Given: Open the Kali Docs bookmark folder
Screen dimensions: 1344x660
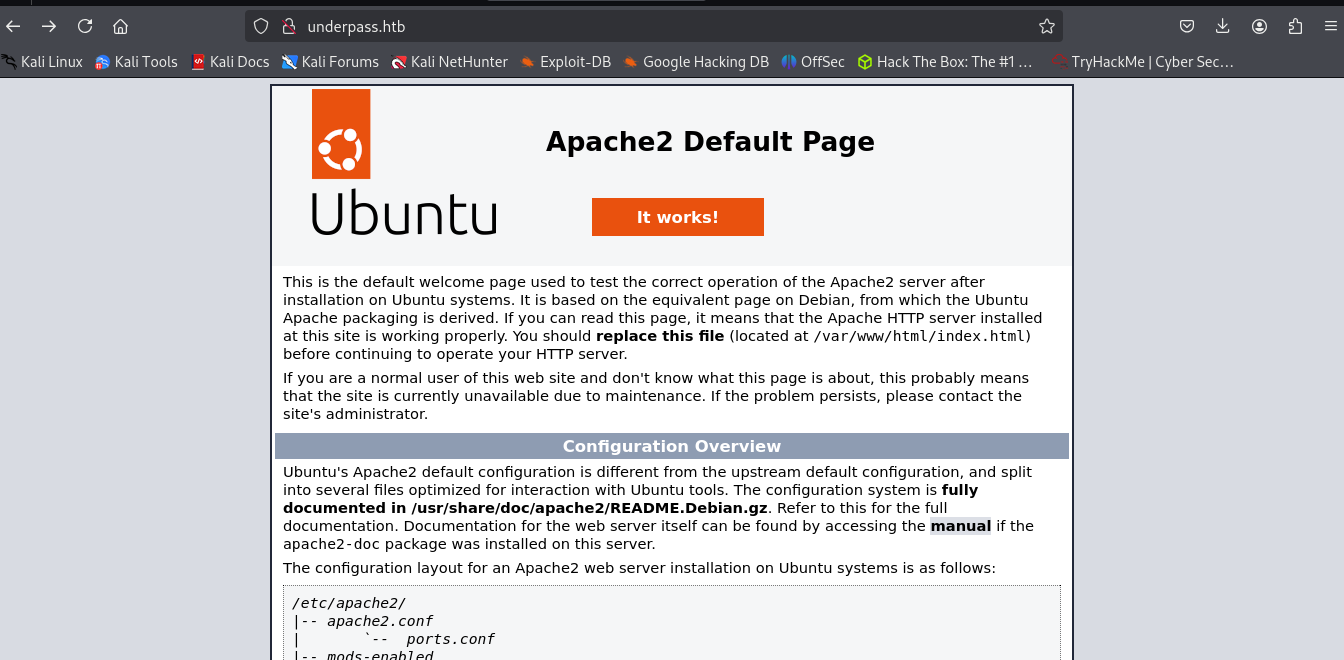Looking at the screenshot, I should tap(230, 61).
